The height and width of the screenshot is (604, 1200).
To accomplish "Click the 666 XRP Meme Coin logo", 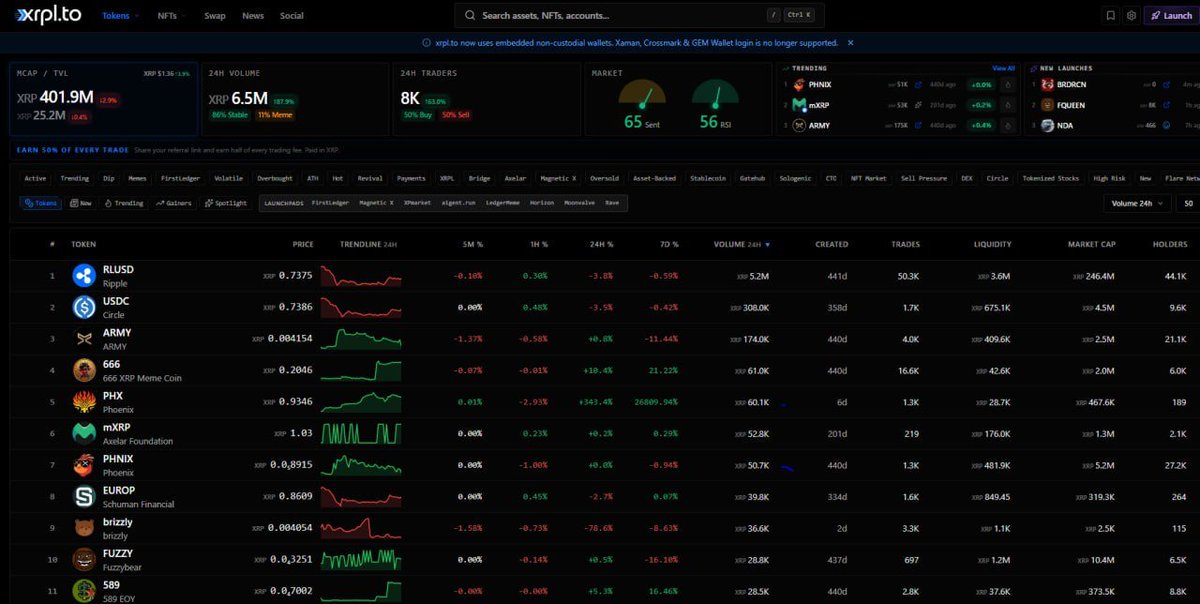I will coord(84,370).
